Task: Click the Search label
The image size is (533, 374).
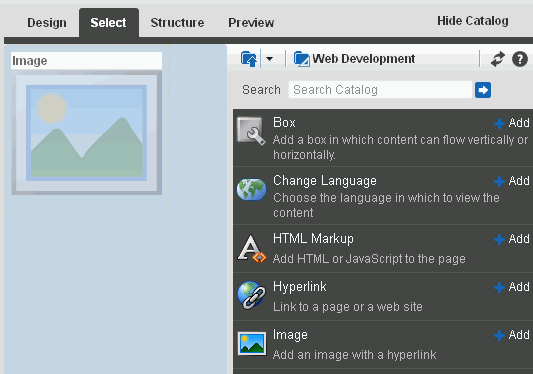Action: [x=261, y=90]
